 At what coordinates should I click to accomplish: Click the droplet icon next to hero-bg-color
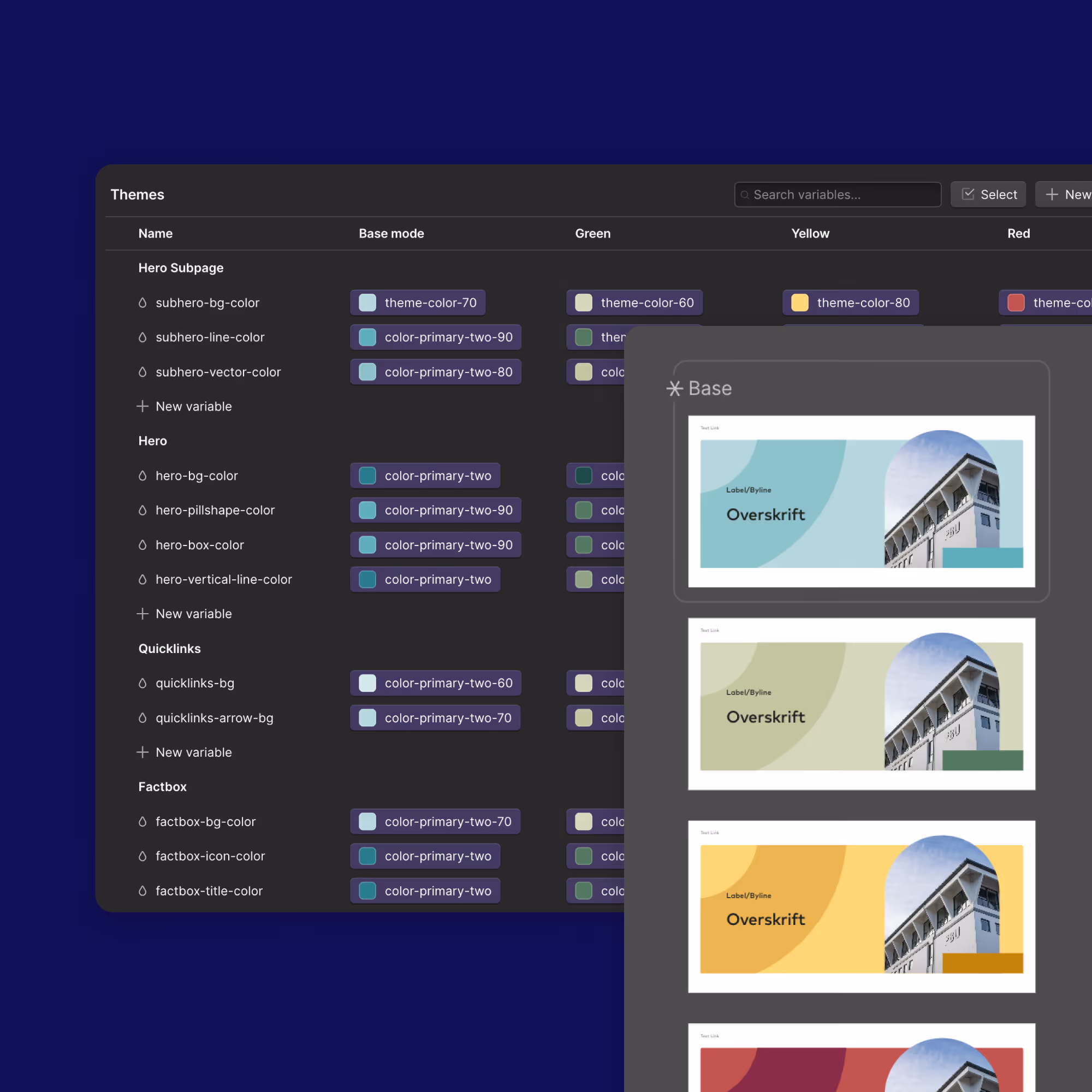pyautogui.click(x=143, y=476)
